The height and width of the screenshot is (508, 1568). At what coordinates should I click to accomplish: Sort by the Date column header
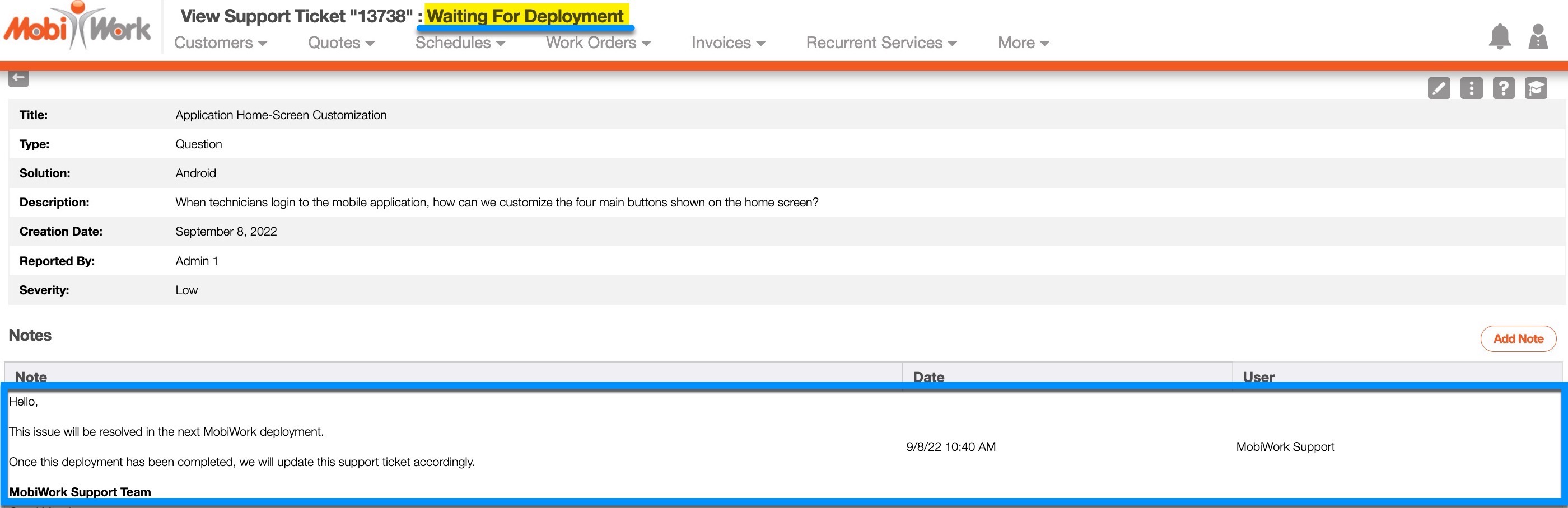(x=928, y=376)
